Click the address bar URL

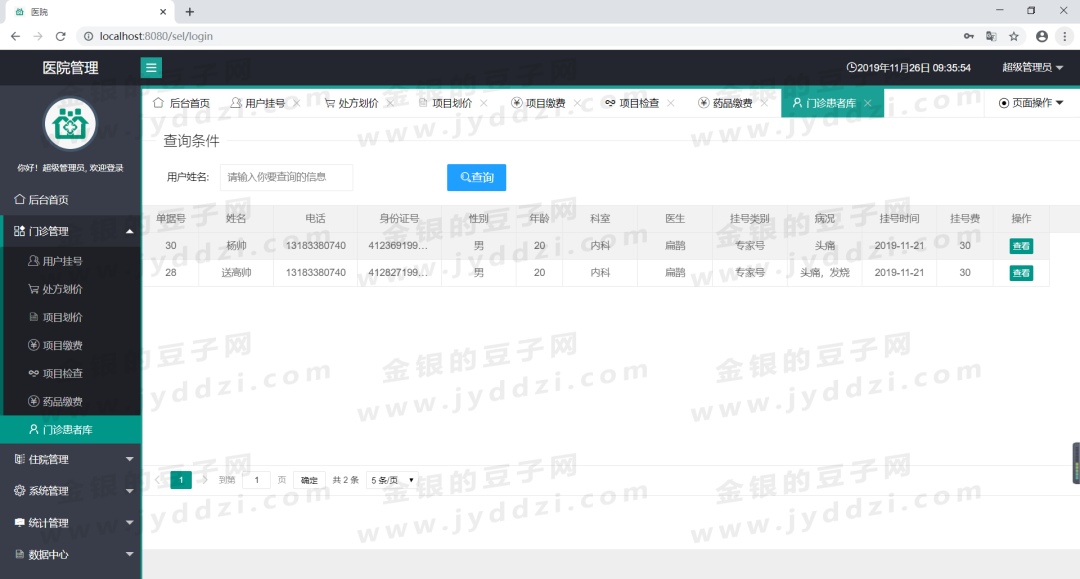pyautogui.click(x=156, y=36)
